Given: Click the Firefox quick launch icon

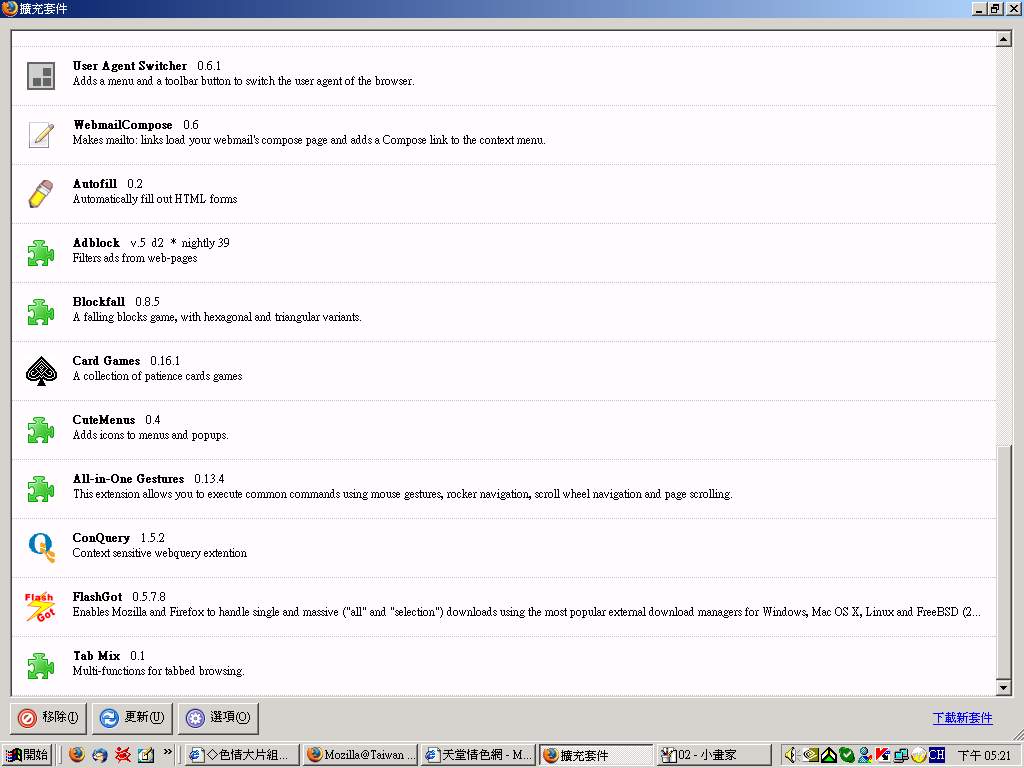Looking at the screenshot, I should coord(76,754).
